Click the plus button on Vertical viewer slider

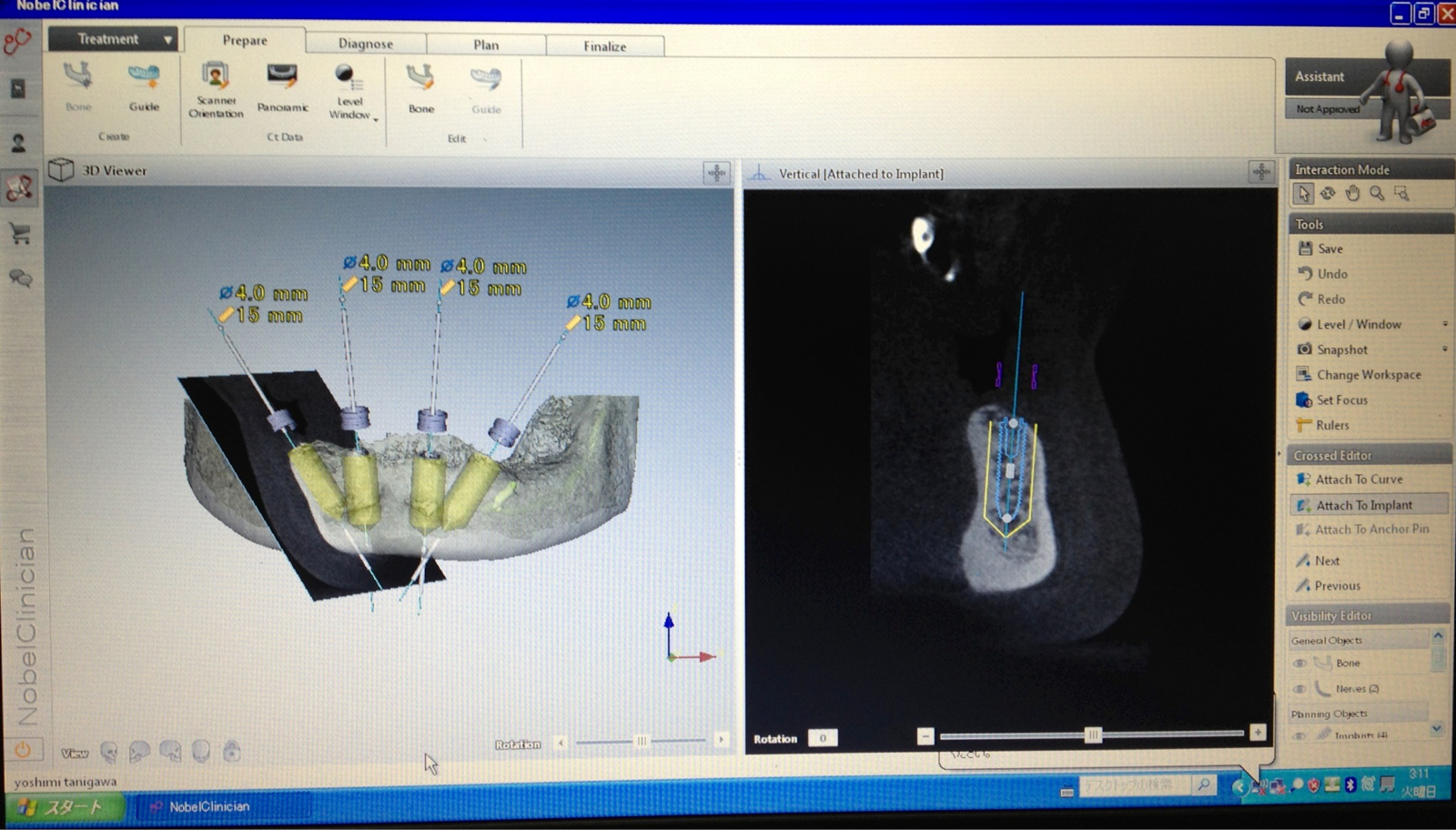click(1258, 733)
